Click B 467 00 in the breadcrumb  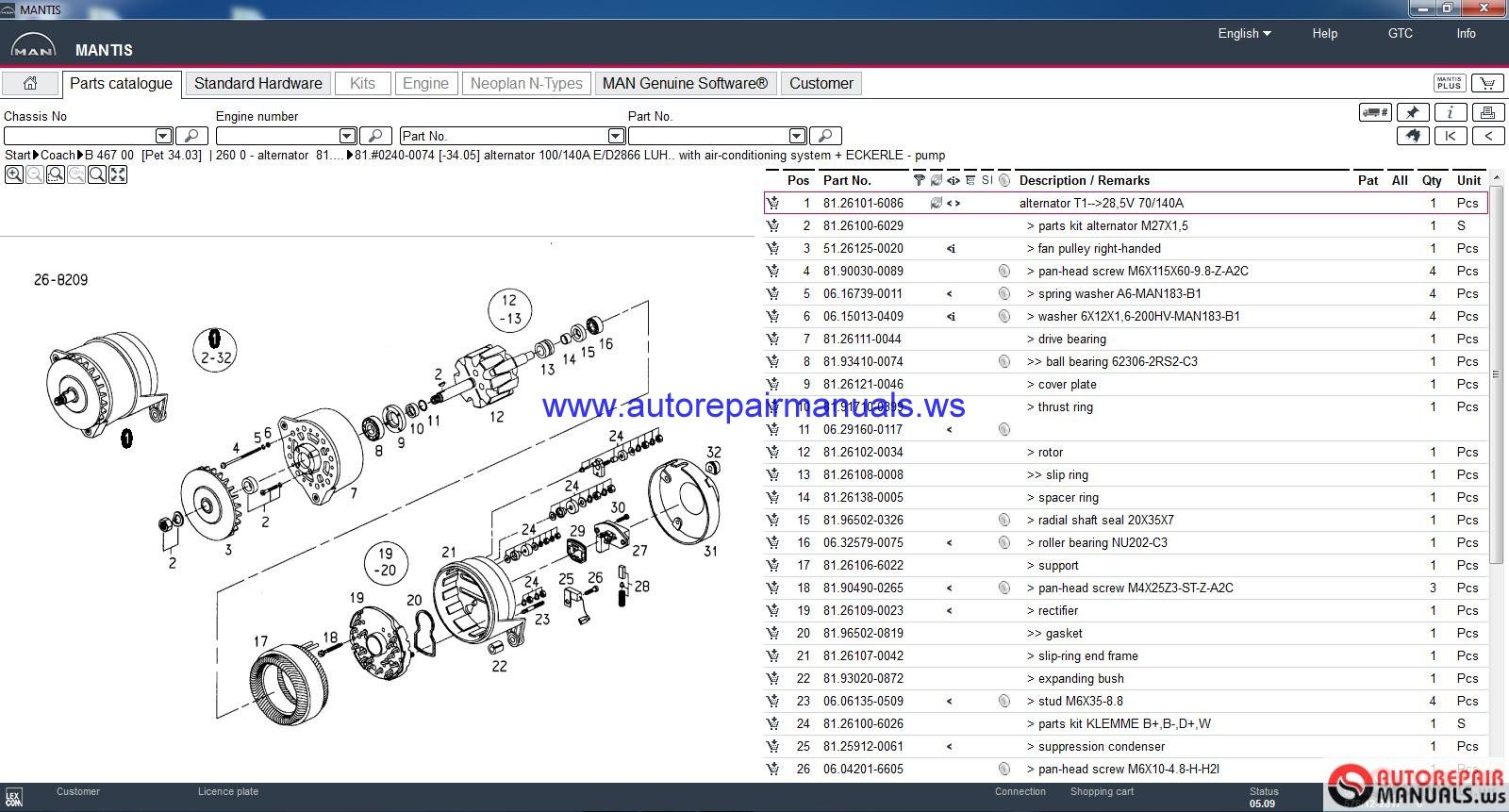(x=109, y=155)
